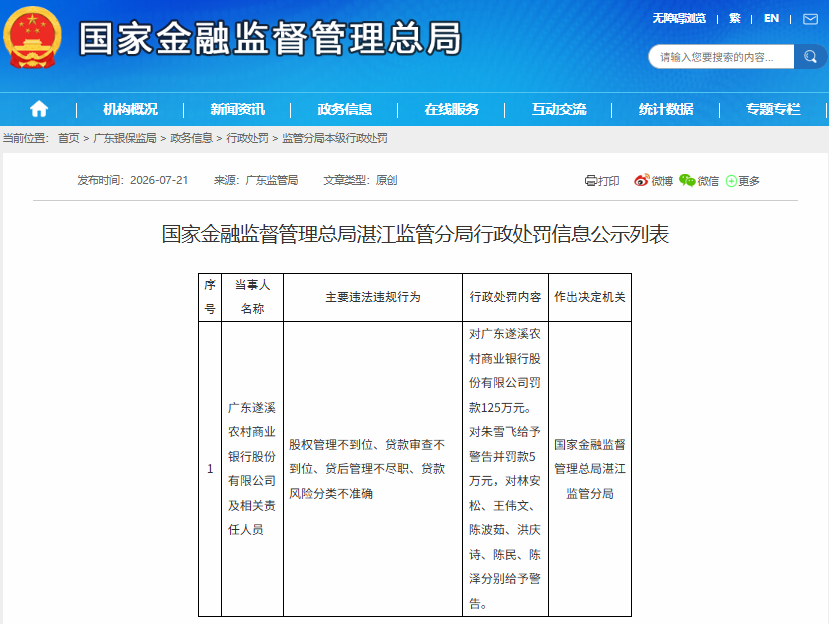Open the 机构概况 menu

130,109
